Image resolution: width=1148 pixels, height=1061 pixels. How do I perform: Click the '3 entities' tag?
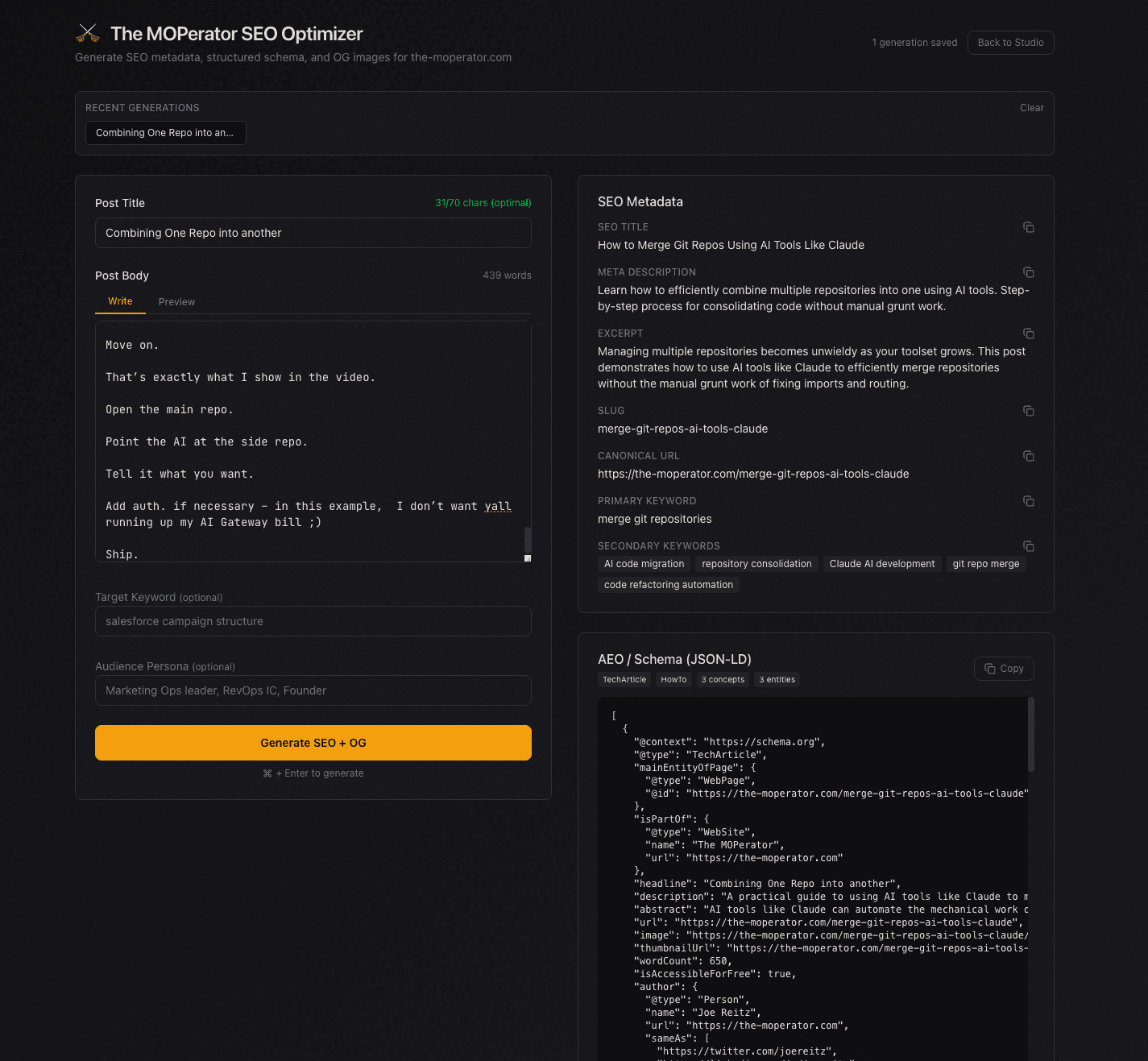coord(777,680)
